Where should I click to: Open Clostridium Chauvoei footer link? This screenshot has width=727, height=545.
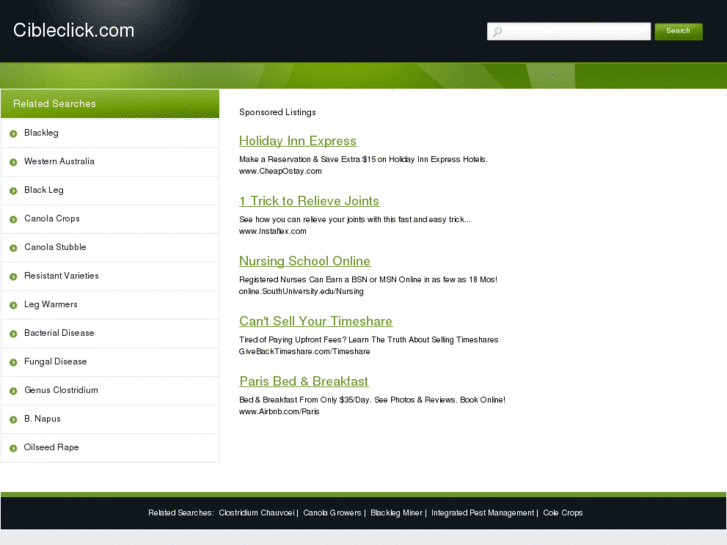[x=256, y=513]
